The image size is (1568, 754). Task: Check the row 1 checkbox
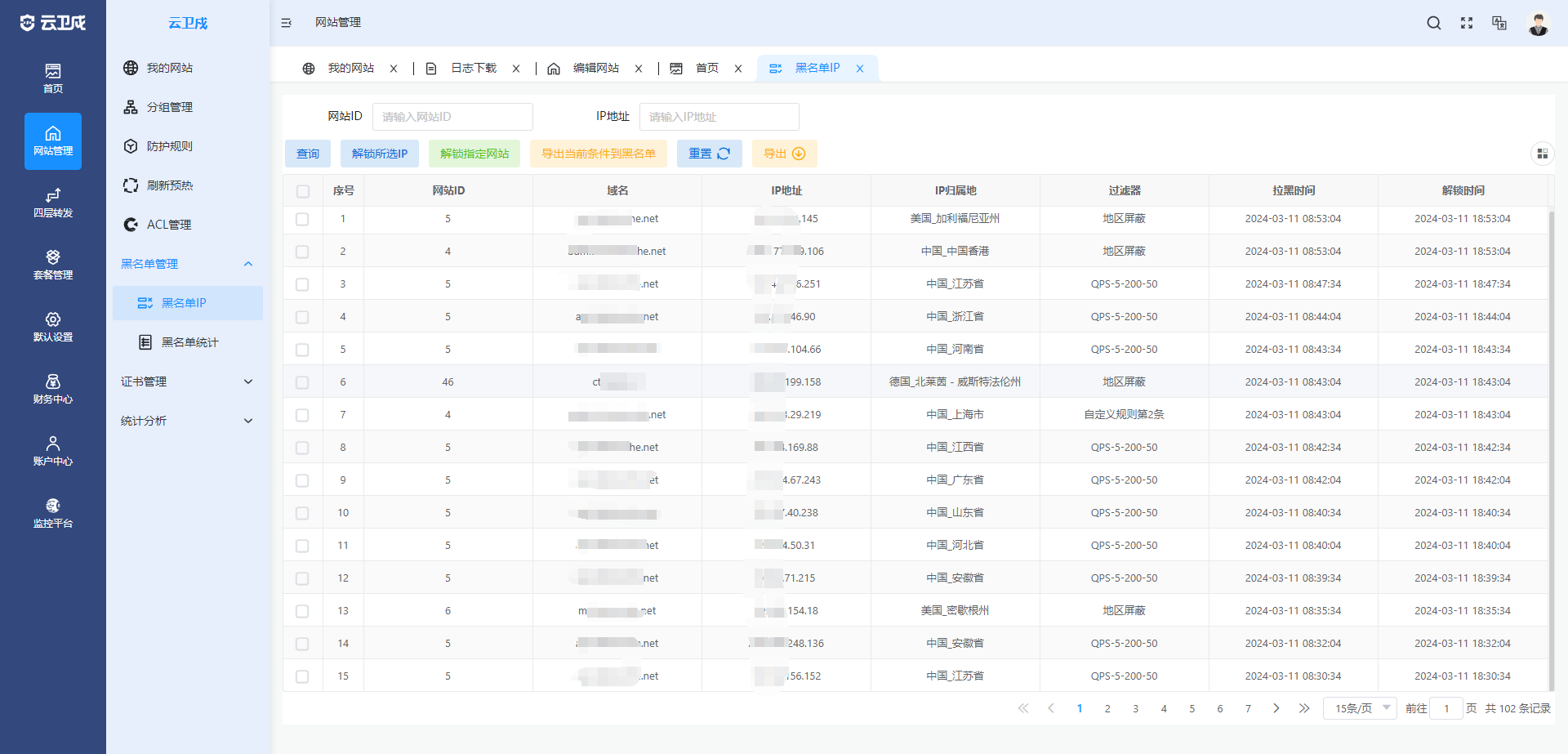(x=302, y=219)
